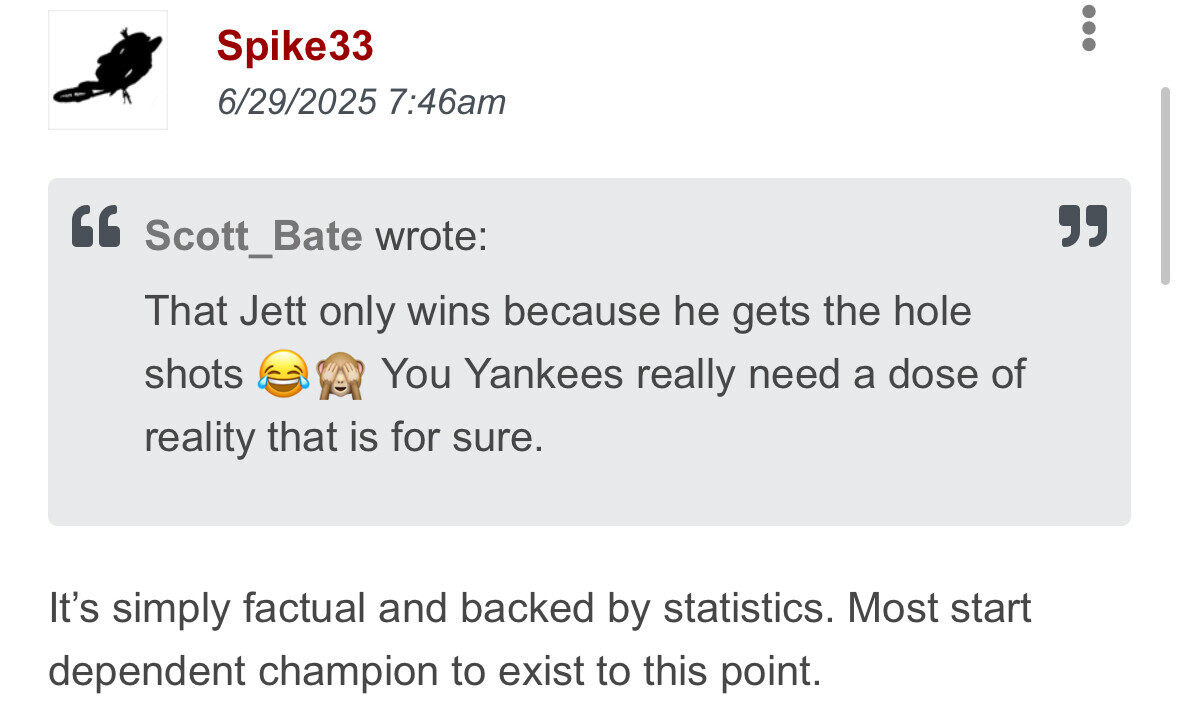Screen dimensions: 1179x726
Task: Click the 6/29/2025 7:46am post timestamp
Action: pyautogui.click(x=362, y=101)
